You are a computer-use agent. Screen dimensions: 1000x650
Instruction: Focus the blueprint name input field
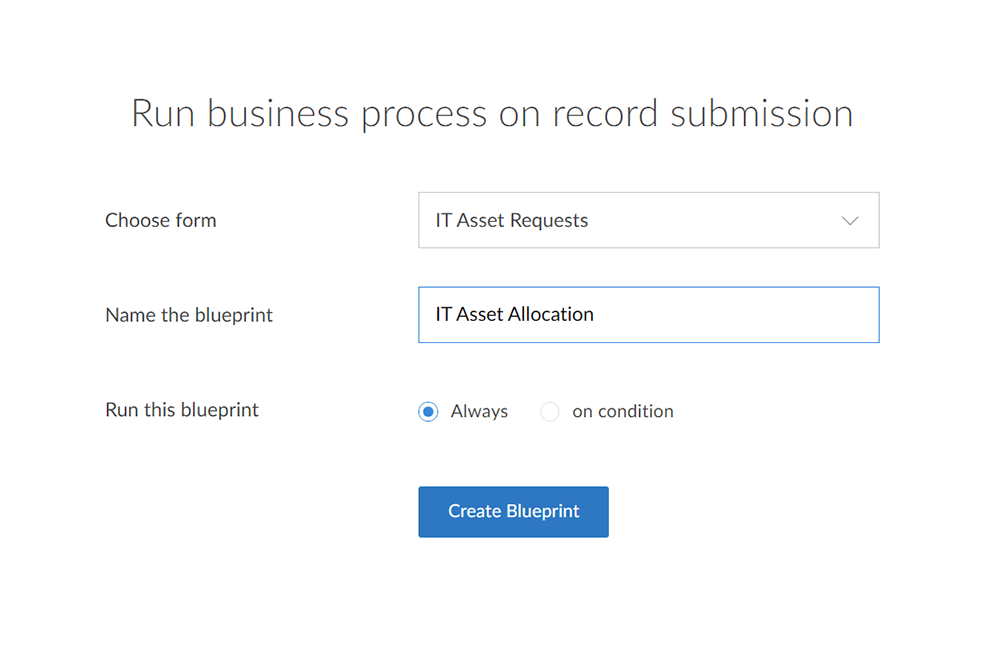649,314
